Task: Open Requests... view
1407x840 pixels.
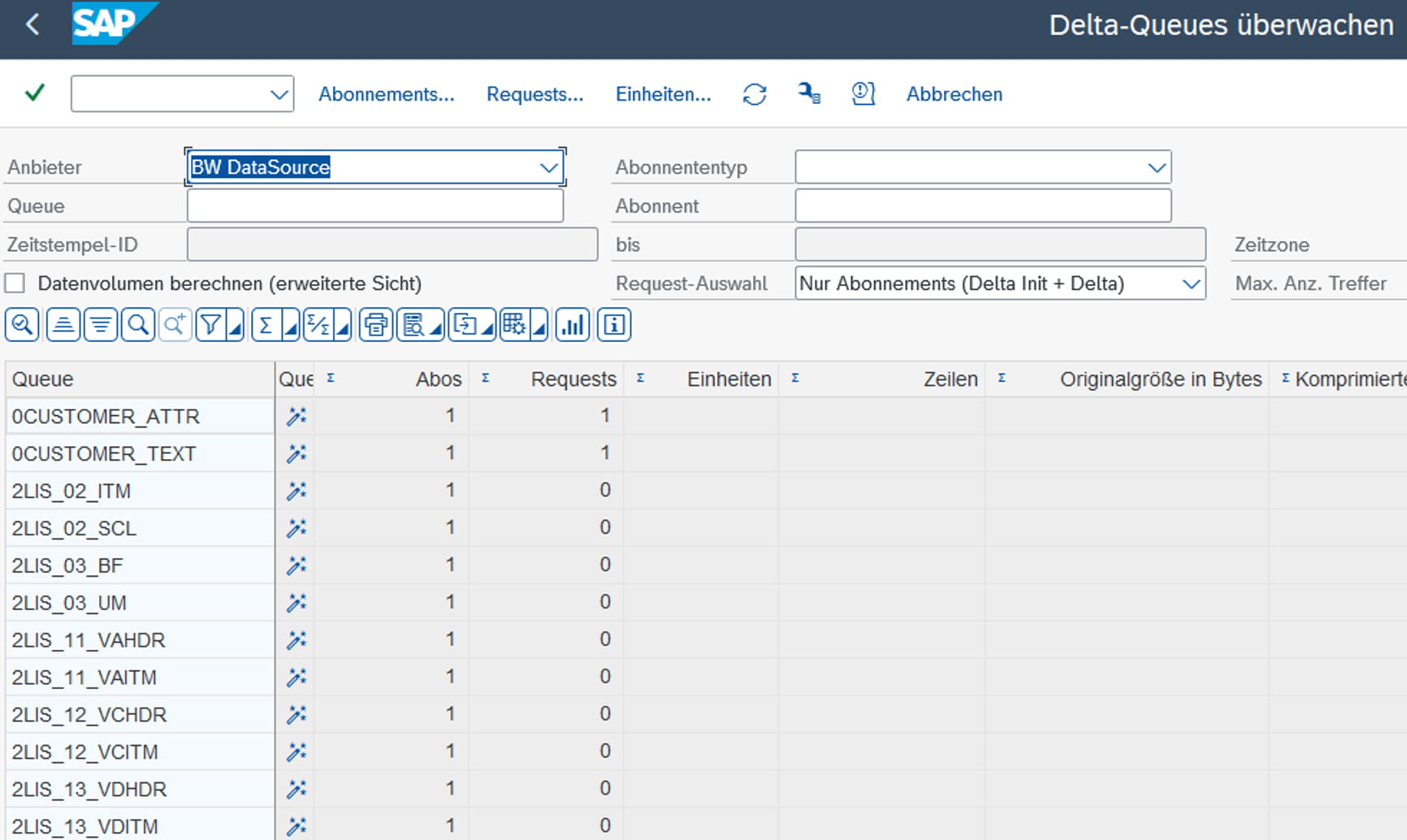Action: tap(535, 94)
